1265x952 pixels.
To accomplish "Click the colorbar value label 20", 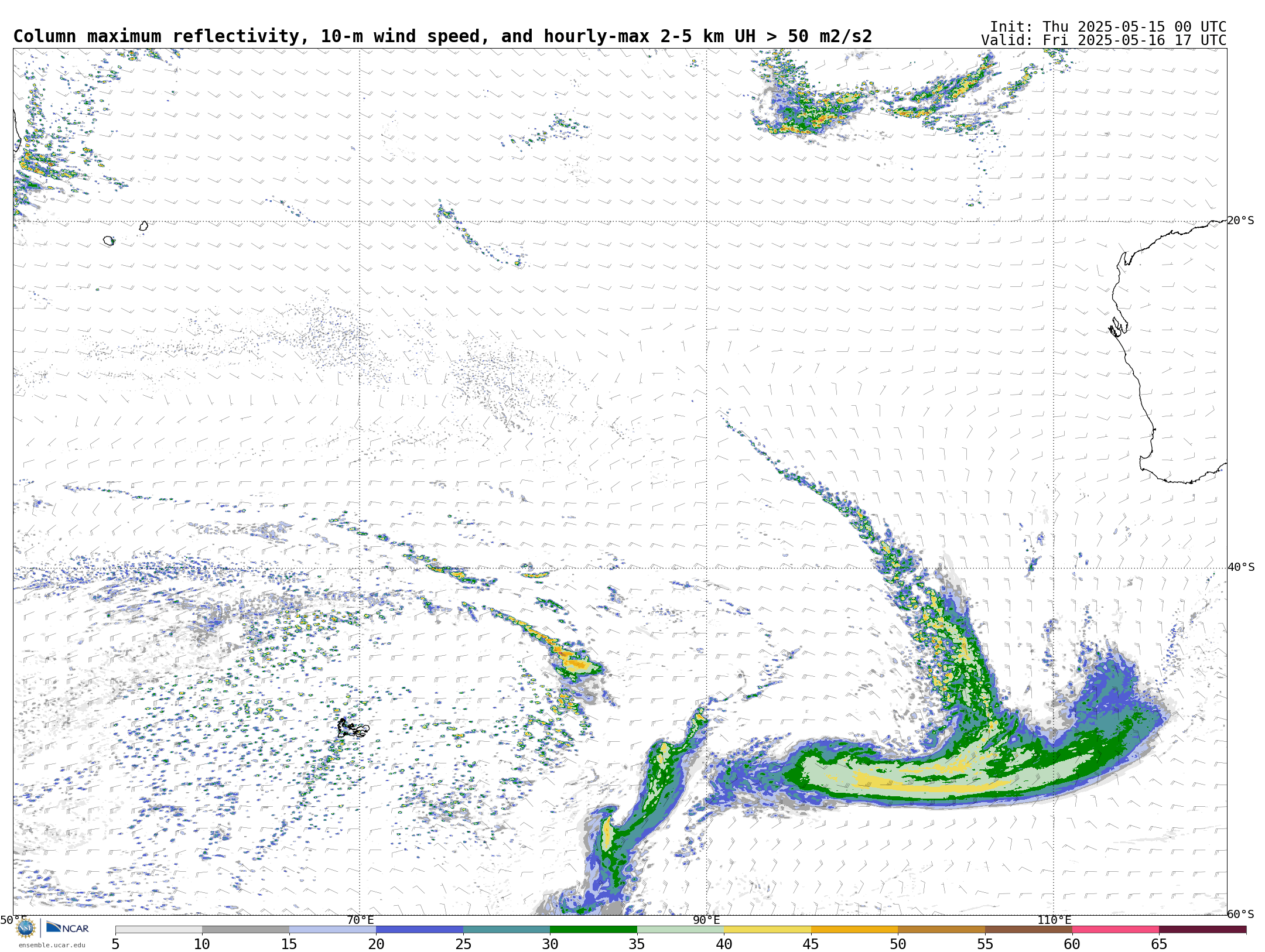I will point(376,944).
